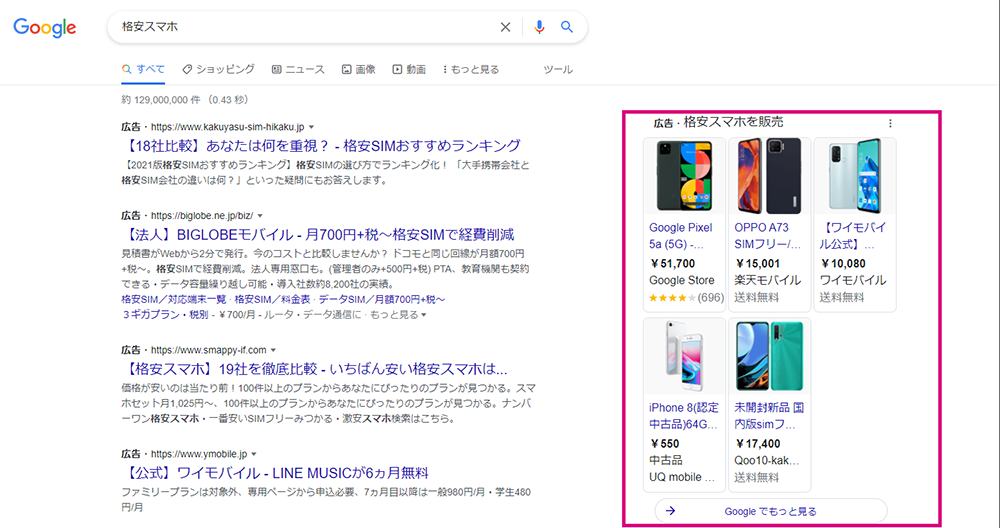The width and height of the screenshot is (1000, 528).
Task: Click the ¥10,080 price
Action: (x=843, y=263)
